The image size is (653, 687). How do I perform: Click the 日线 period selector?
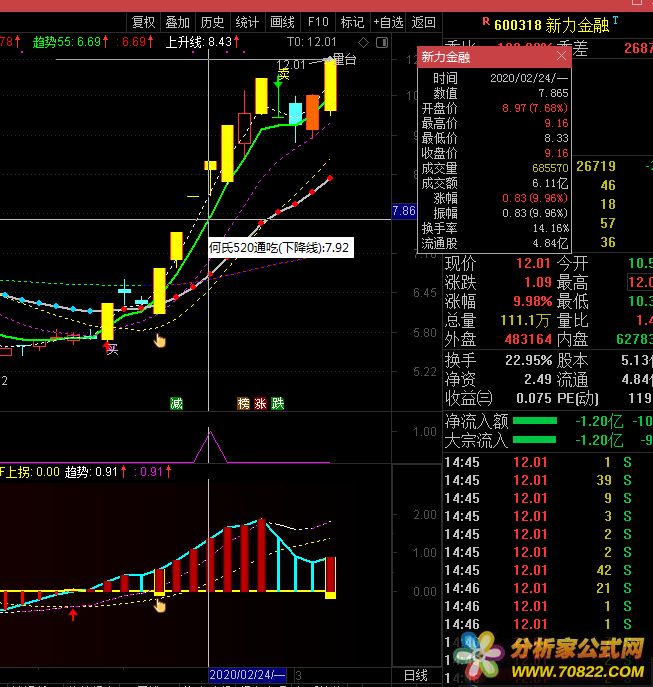(414, 676)
